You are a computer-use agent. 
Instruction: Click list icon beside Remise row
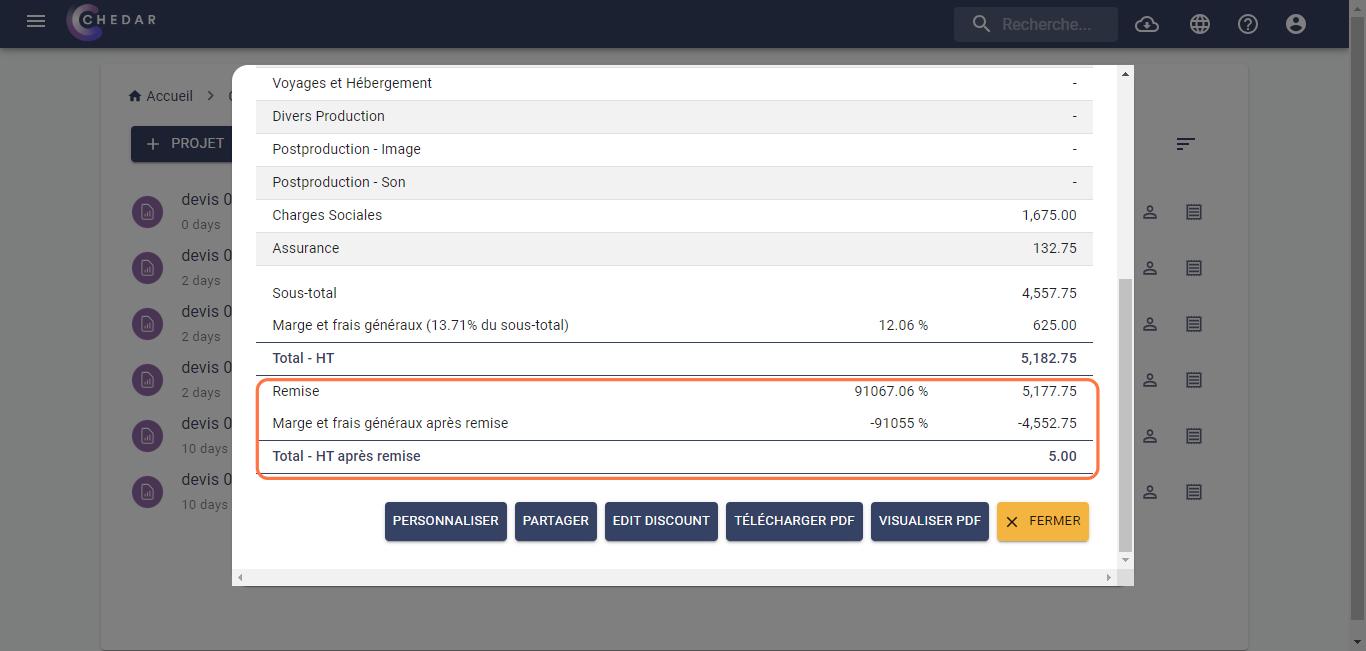[x=1194, y=380]
